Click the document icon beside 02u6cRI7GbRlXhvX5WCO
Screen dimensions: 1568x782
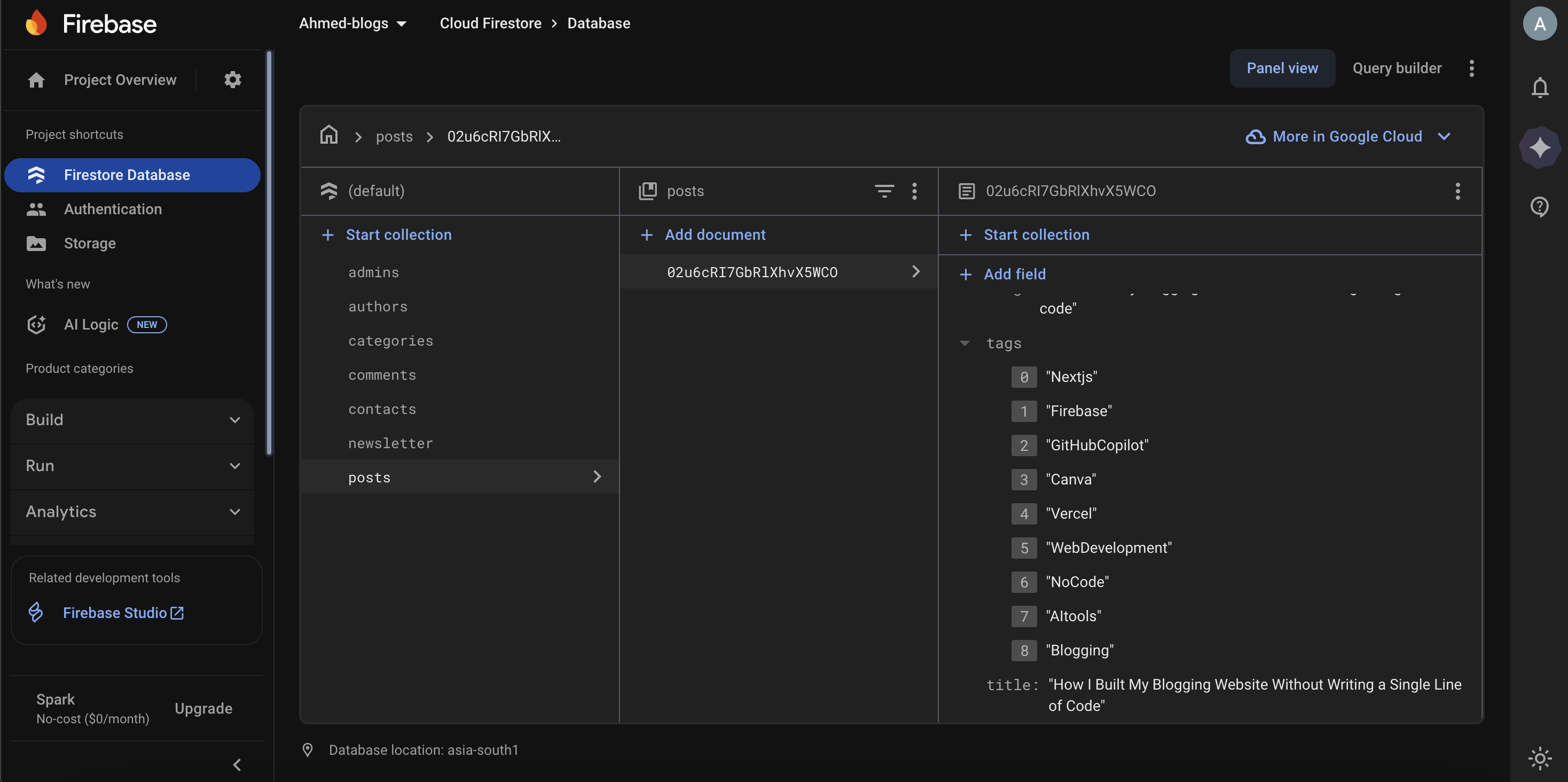(967, 191)
